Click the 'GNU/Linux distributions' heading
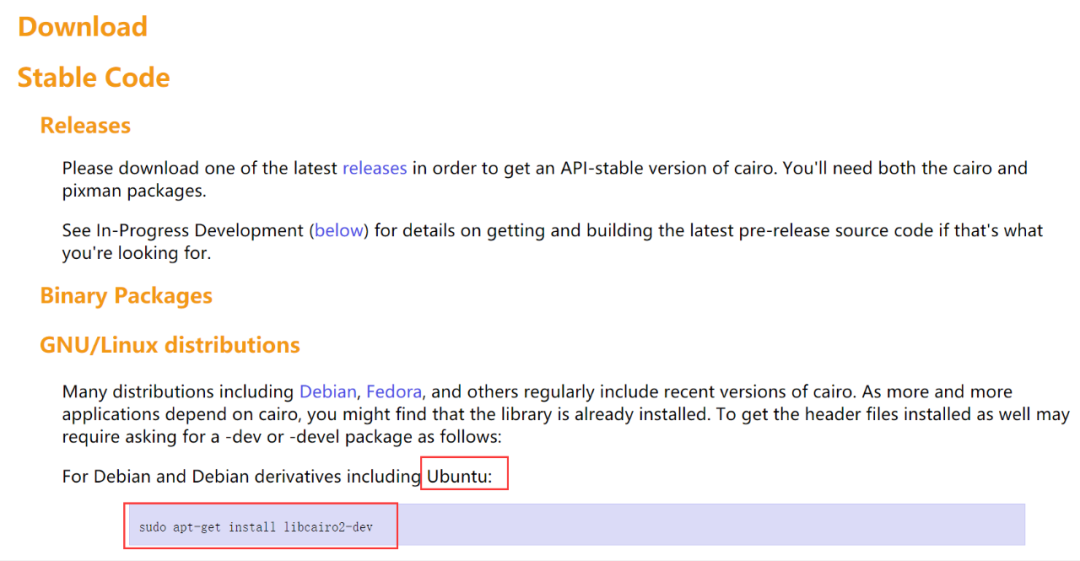 pyautogui.click(x=170, y=345)
